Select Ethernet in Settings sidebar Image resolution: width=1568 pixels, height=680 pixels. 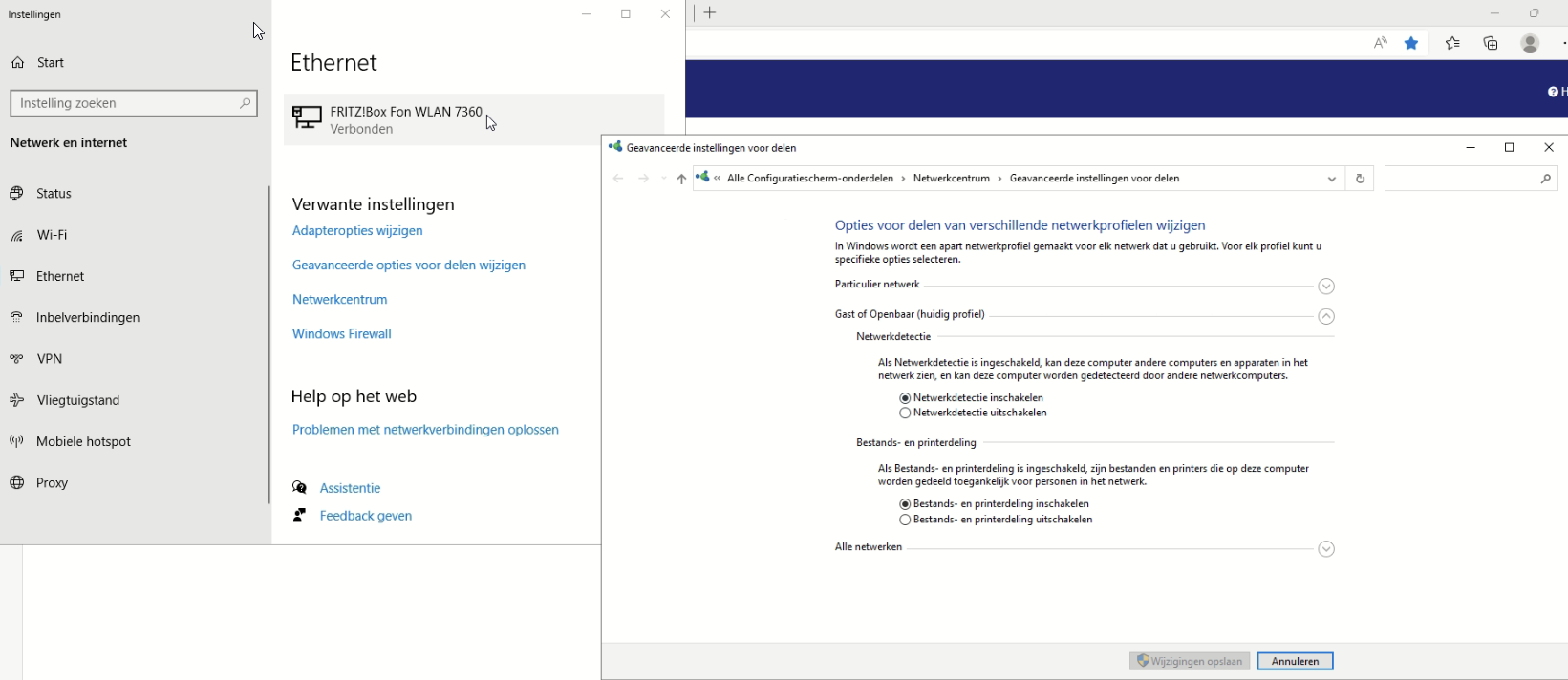click(x=60, y=276)
